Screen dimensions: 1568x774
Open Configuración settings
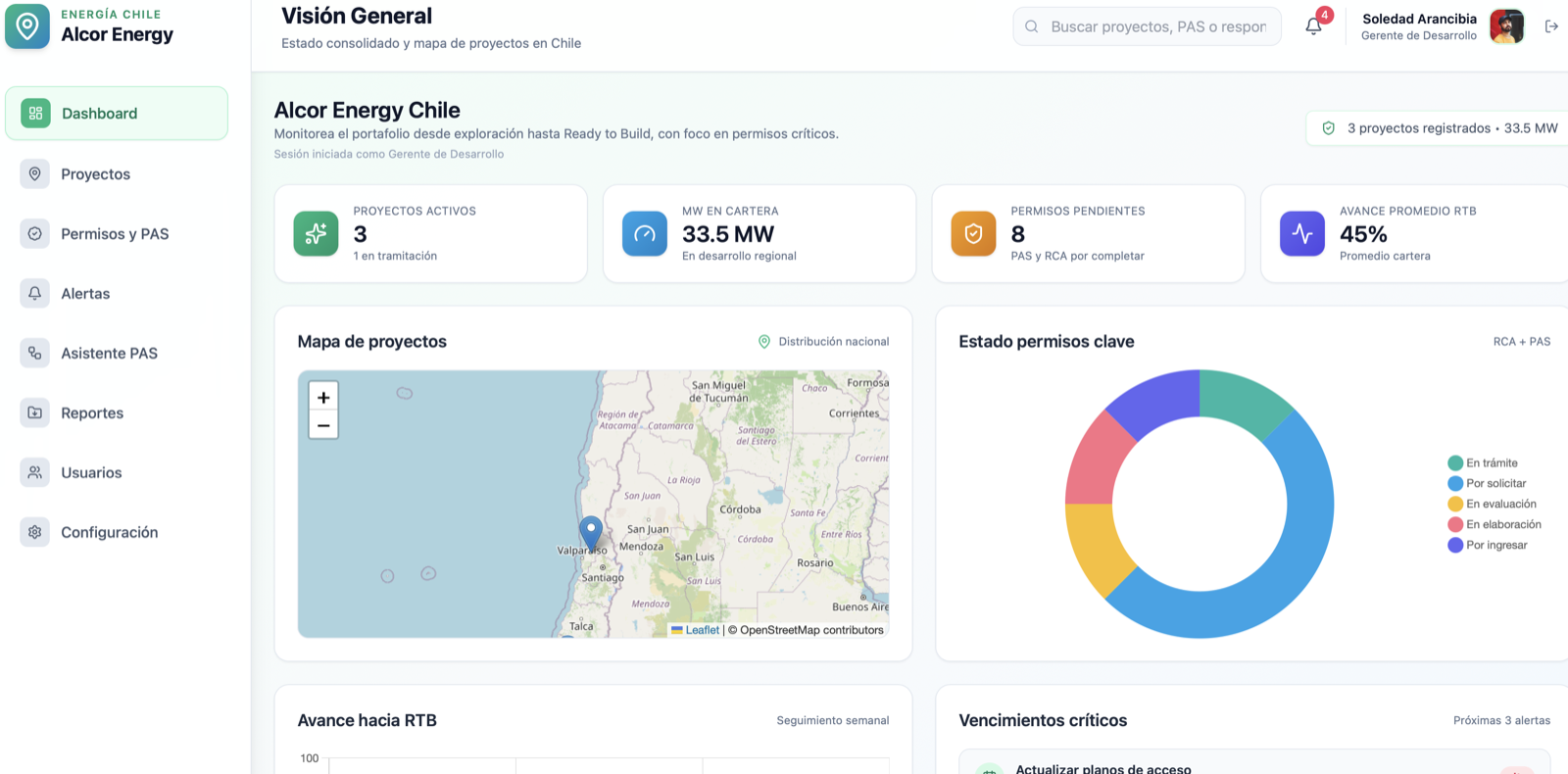(x=117, y=533)
